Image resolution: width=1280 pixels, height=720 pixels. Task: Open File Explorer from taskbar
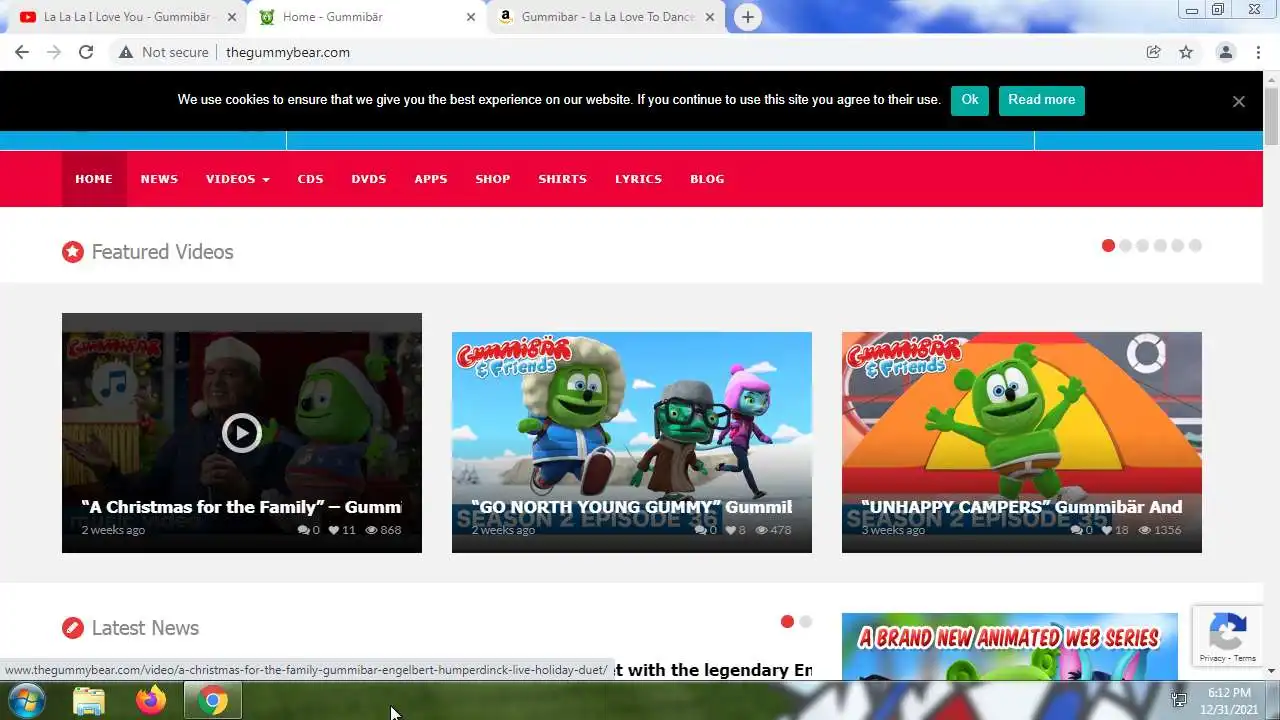89,701
